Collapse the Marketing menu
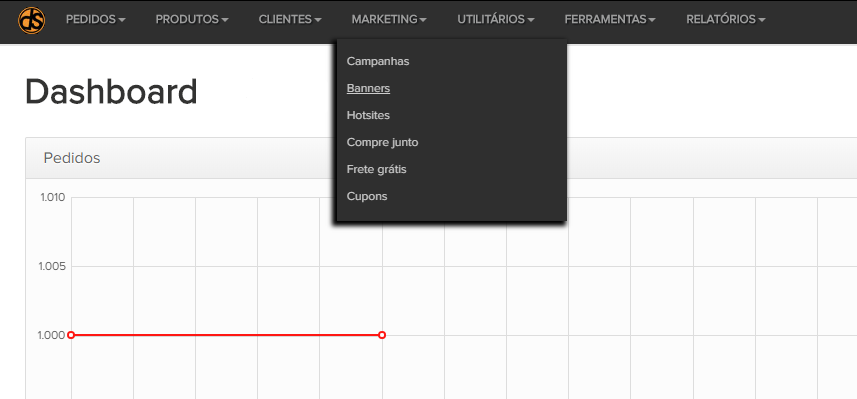 (x=389, y=20)
